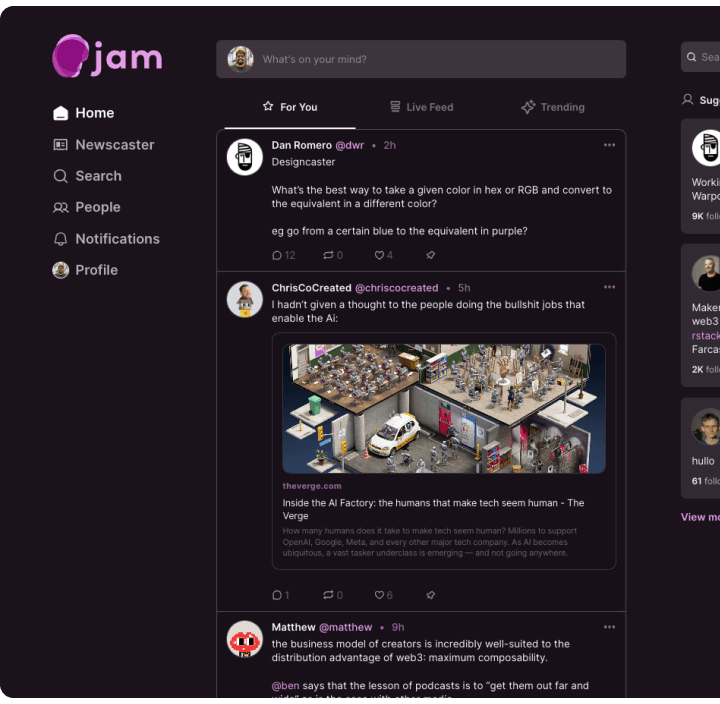This screenshot has height=704, width=720.
Task: Focus the "What's on your mind?" field
Action: click(421, 59)
